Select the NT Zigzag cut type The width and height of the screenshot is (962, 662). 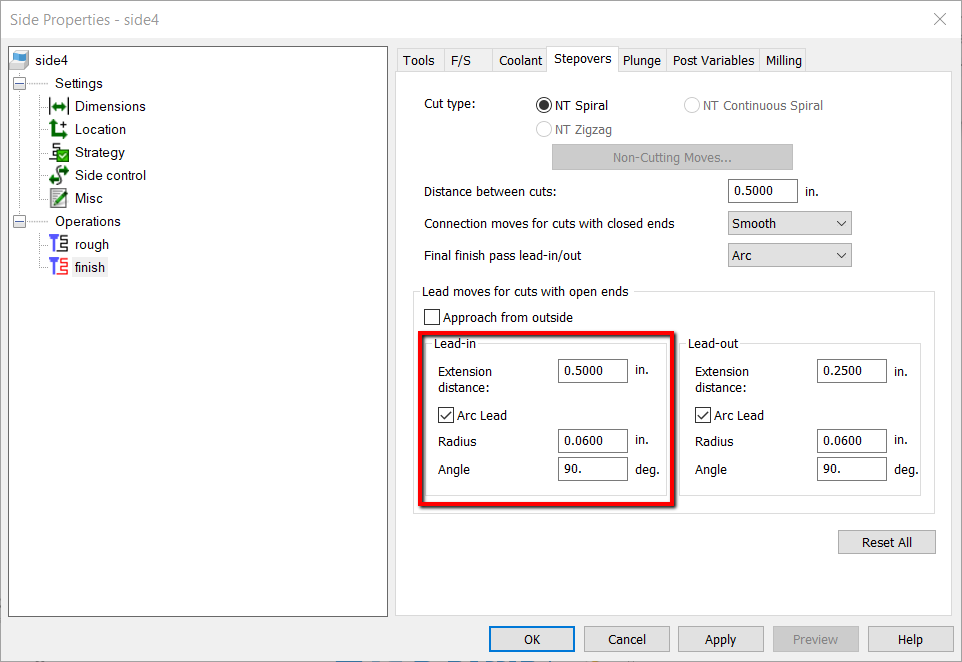coord(543,129)
